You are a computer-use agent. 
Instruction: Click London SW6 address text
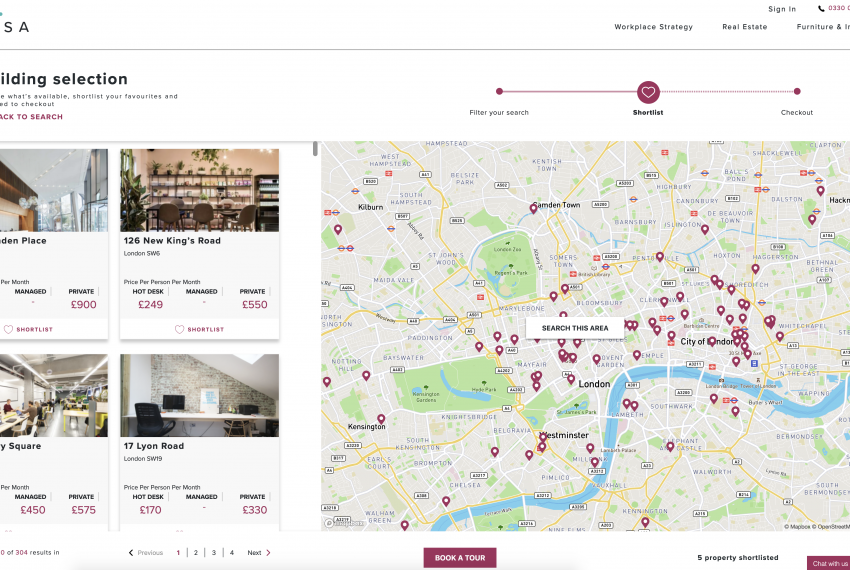coord(141,253)
